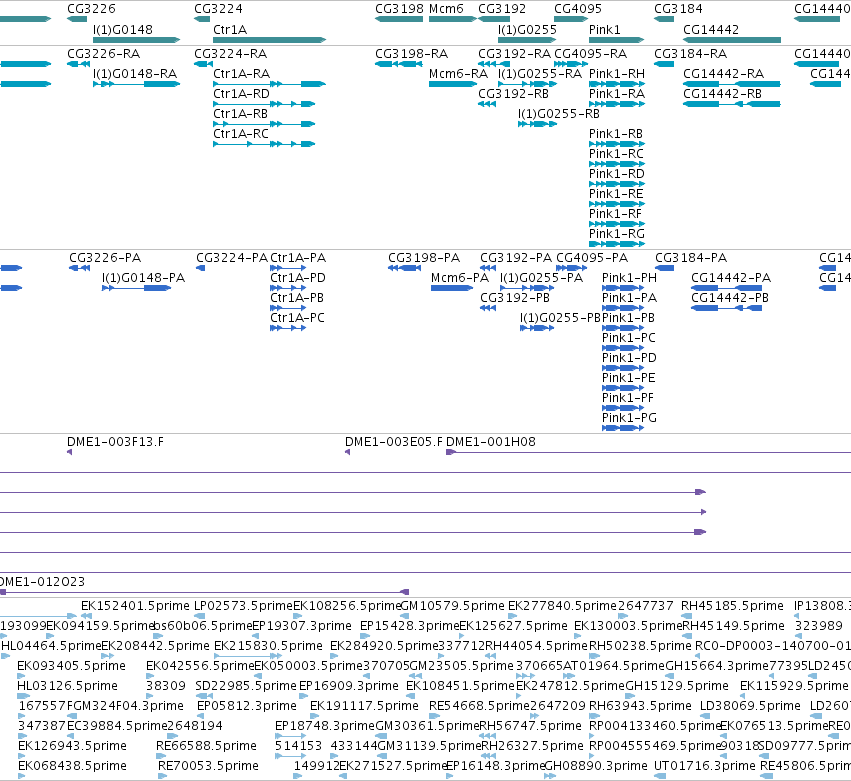Click the Ctr1A gene glyph label
This screenshot has height=781, width=851.
point(230,29)
